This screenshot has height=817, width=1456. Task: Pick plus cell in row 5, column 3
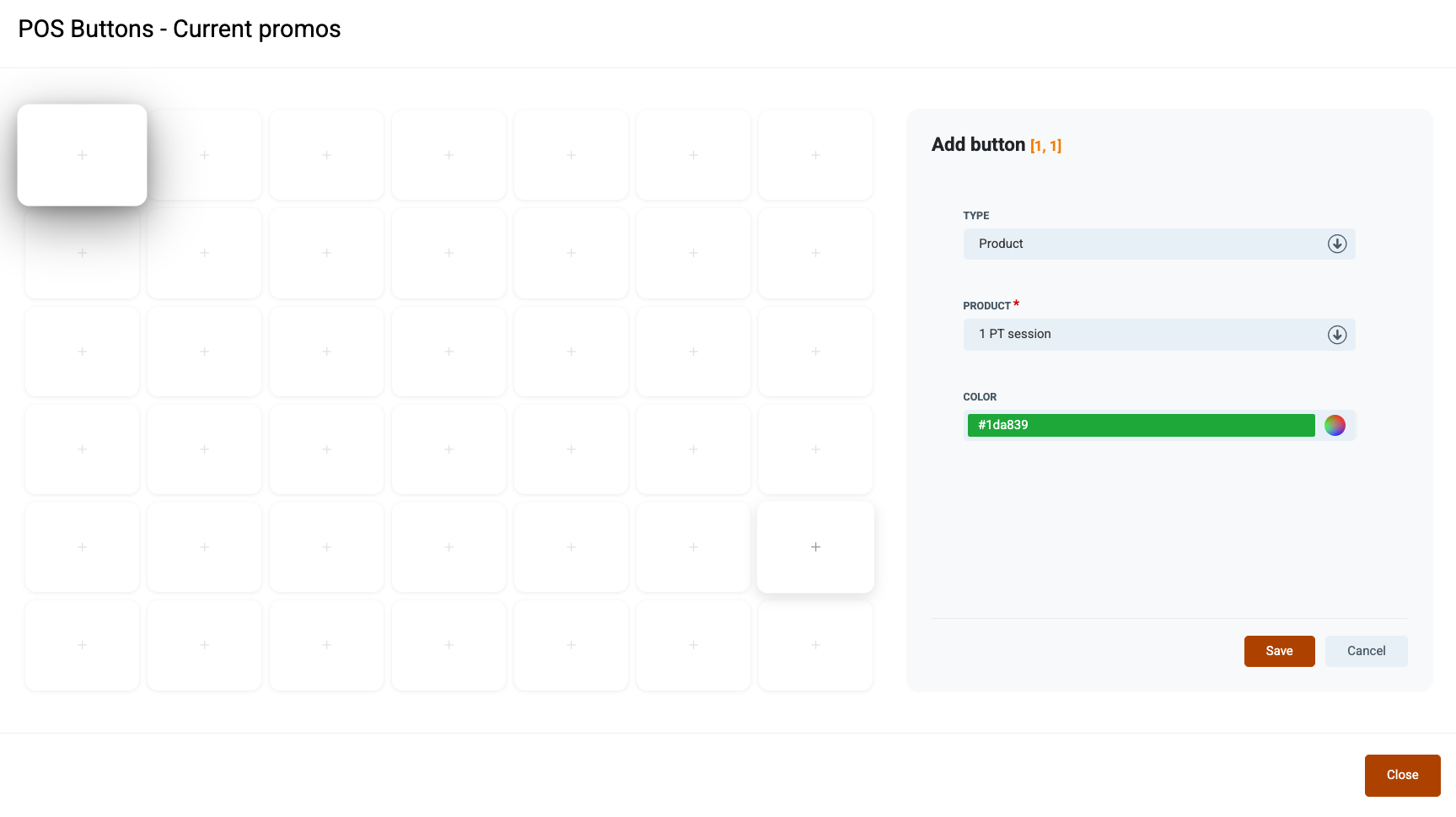pos(326,547)
